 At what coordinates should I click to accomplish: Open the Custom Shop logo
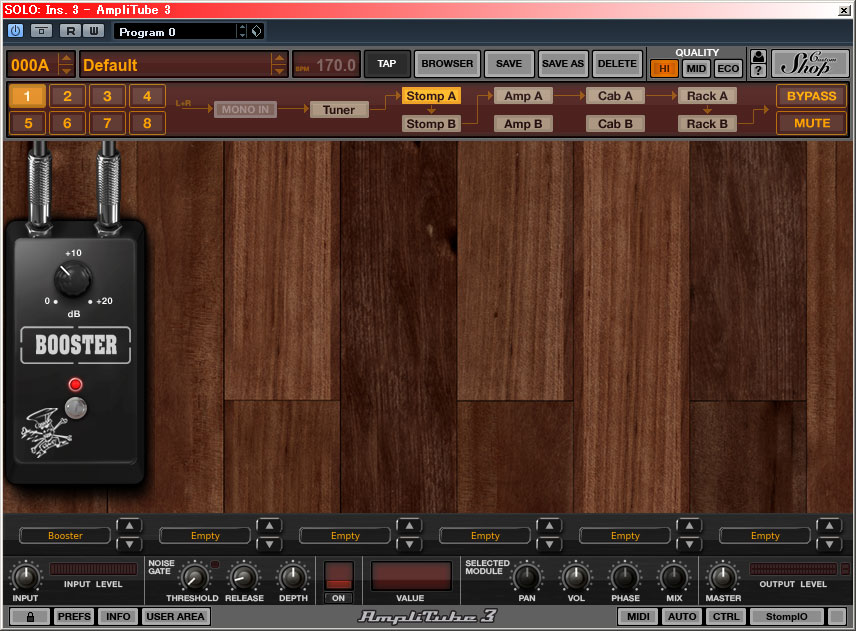point(810,63)
